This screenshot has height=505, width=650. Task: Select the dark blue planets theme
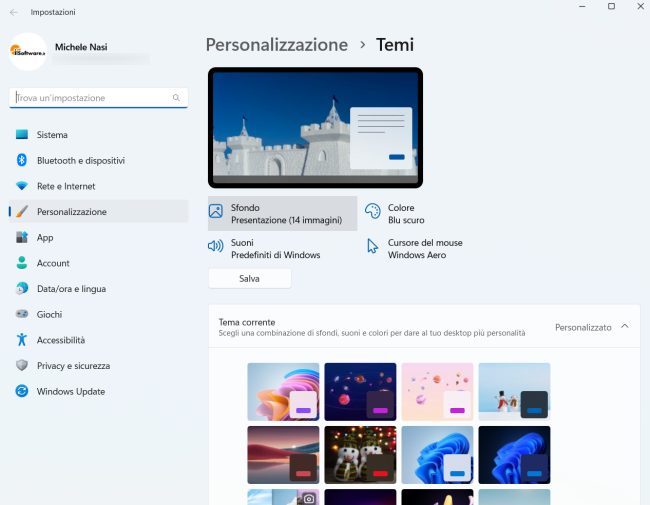(x=360, y=392)
